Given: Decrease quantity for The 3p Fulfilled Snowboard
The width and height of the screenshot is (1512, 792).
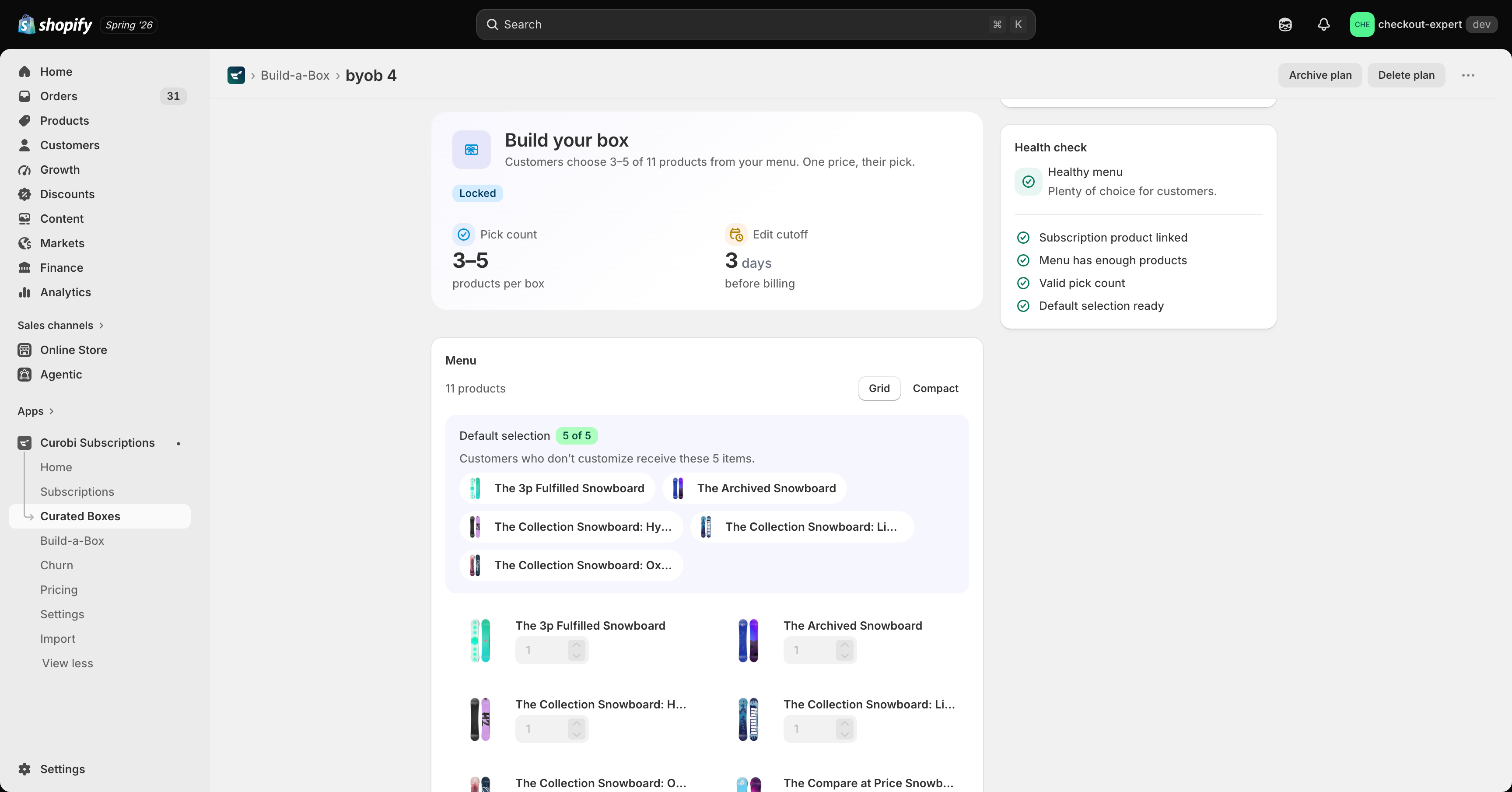Looking at the screenshot, I should point(576,656).
